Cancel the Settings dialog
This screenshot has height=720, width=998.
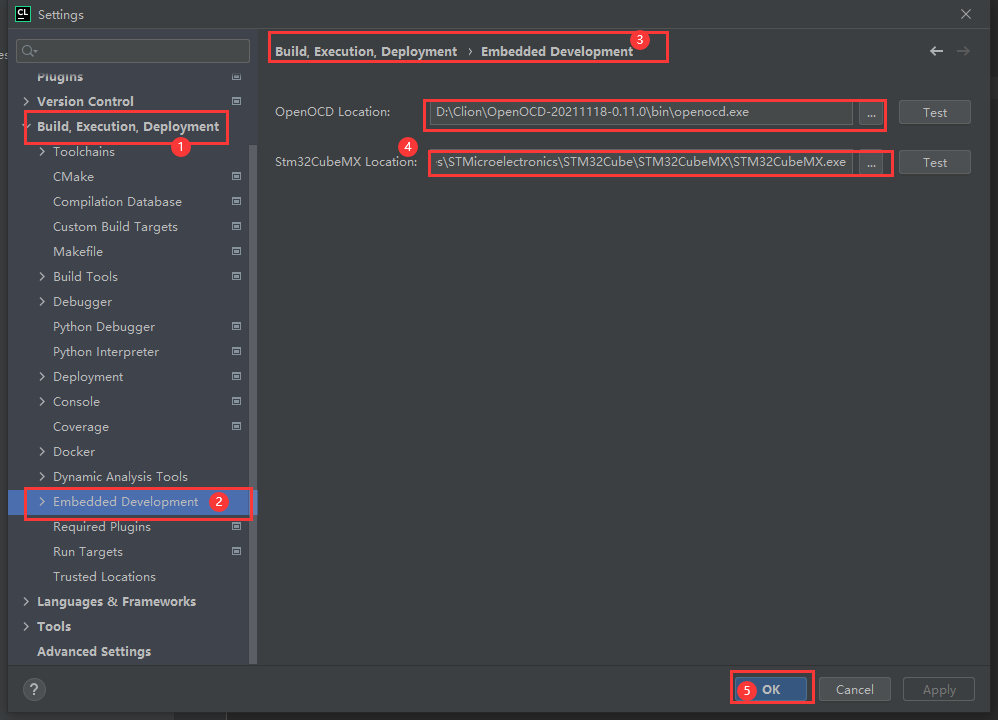click(854, 689)
